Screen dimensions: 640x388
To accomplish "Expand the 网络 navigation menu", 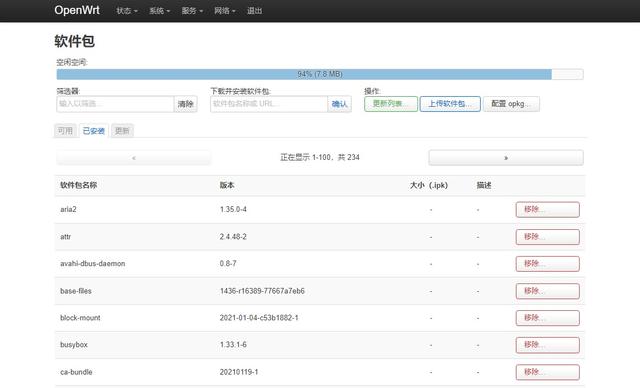I will (x=224, y=11).
